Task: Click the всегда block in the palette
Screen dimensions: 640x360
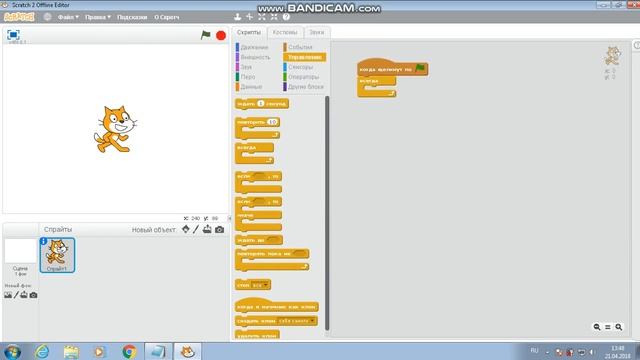Action: (254, 153)
